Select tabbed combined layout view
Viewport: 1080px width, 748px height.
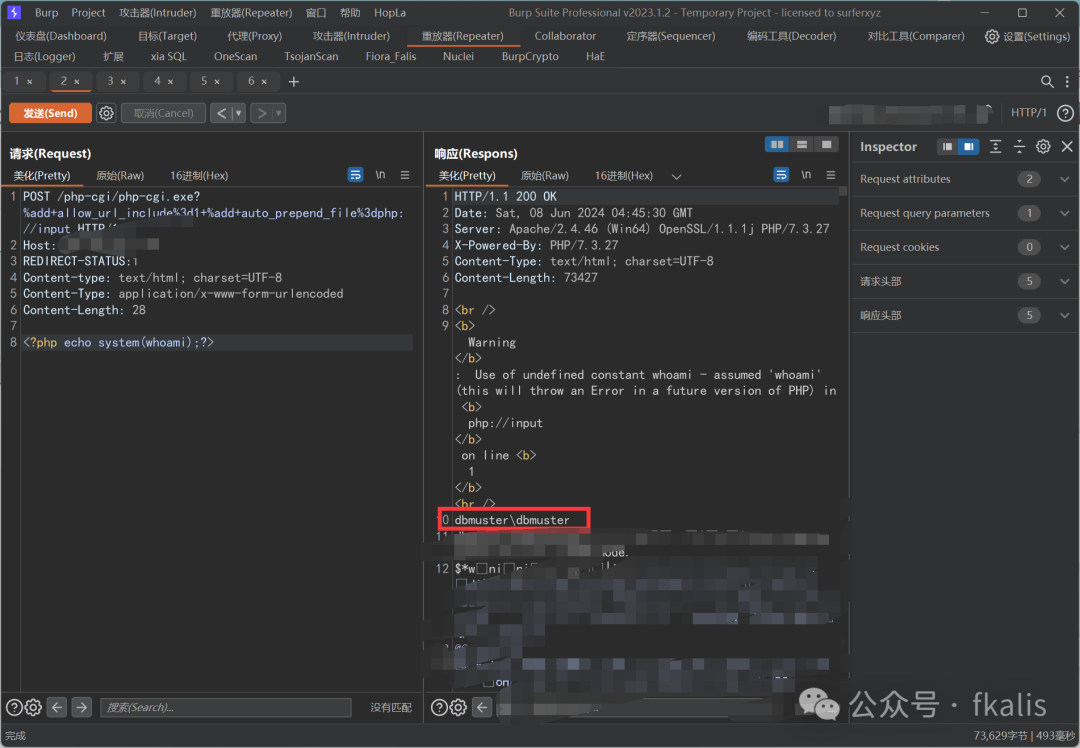coord(826,145)
